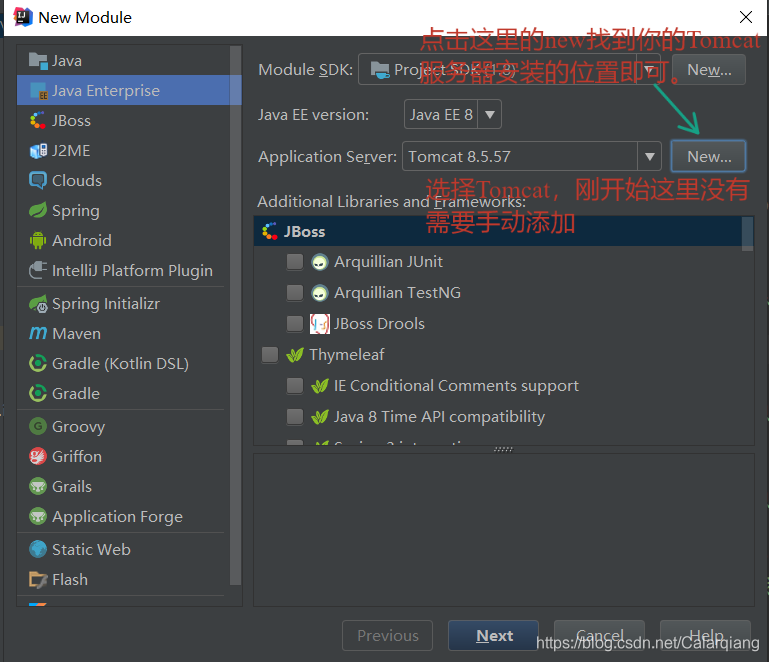Click the Previous button
Image resolution: width=769 pixels, height=662 pixels.
[x=387, y=636]
